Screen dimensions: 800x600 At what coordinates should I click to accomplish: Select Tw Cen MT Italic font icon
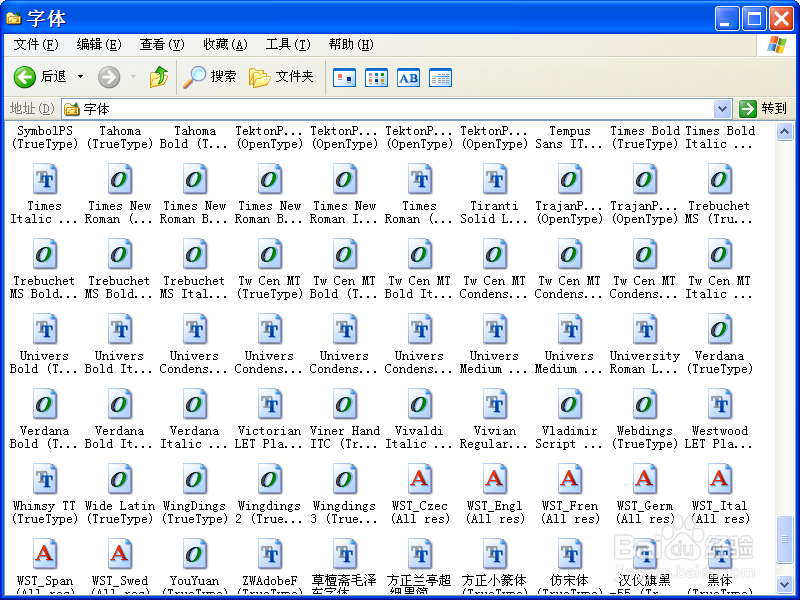[x=720, y=254]
